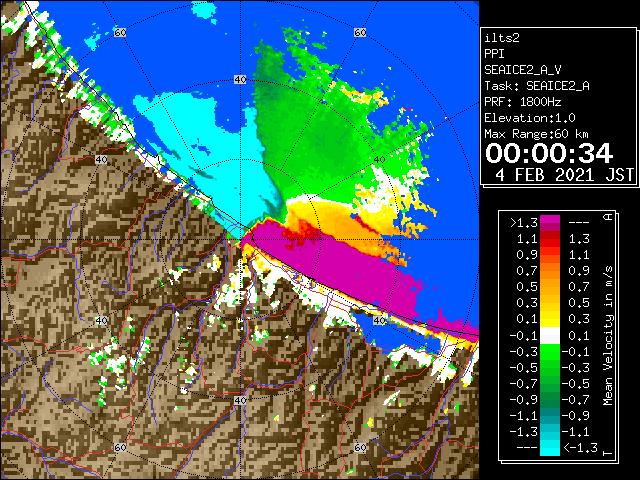Select the PPI scan type label
The width and height of the screenshot is (640, 480).
(x=494, y=54)
